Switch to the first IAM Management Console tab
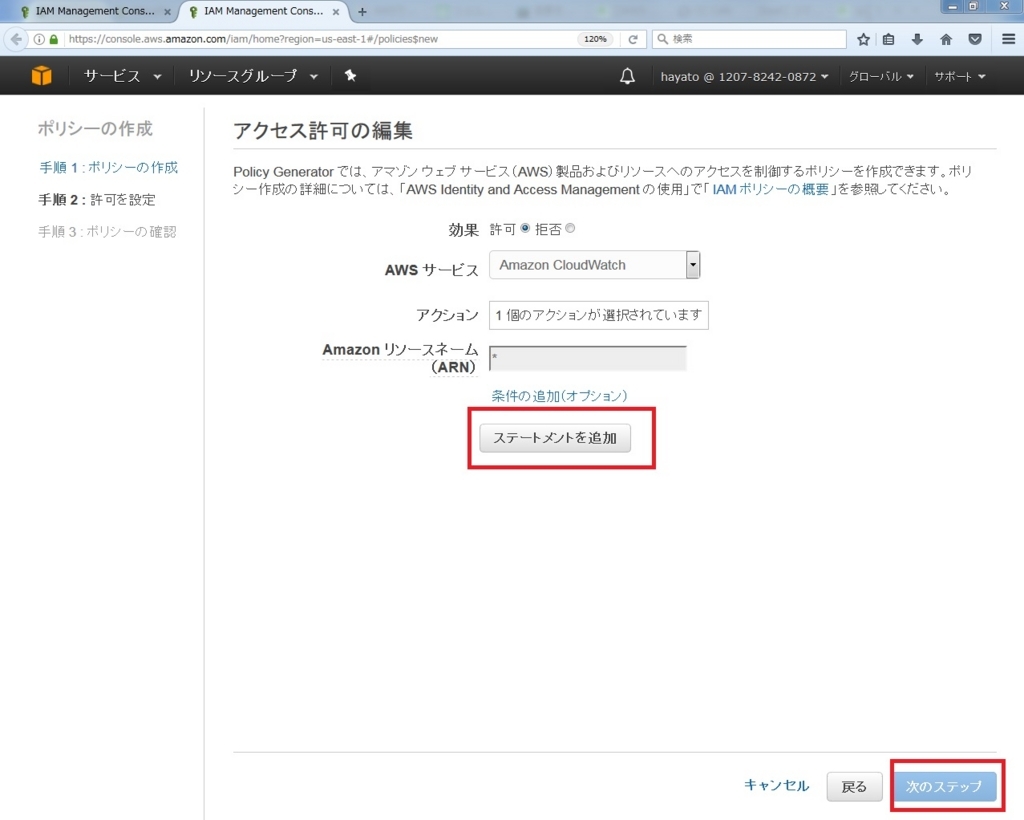1024x820 pixels. [95, 11]
